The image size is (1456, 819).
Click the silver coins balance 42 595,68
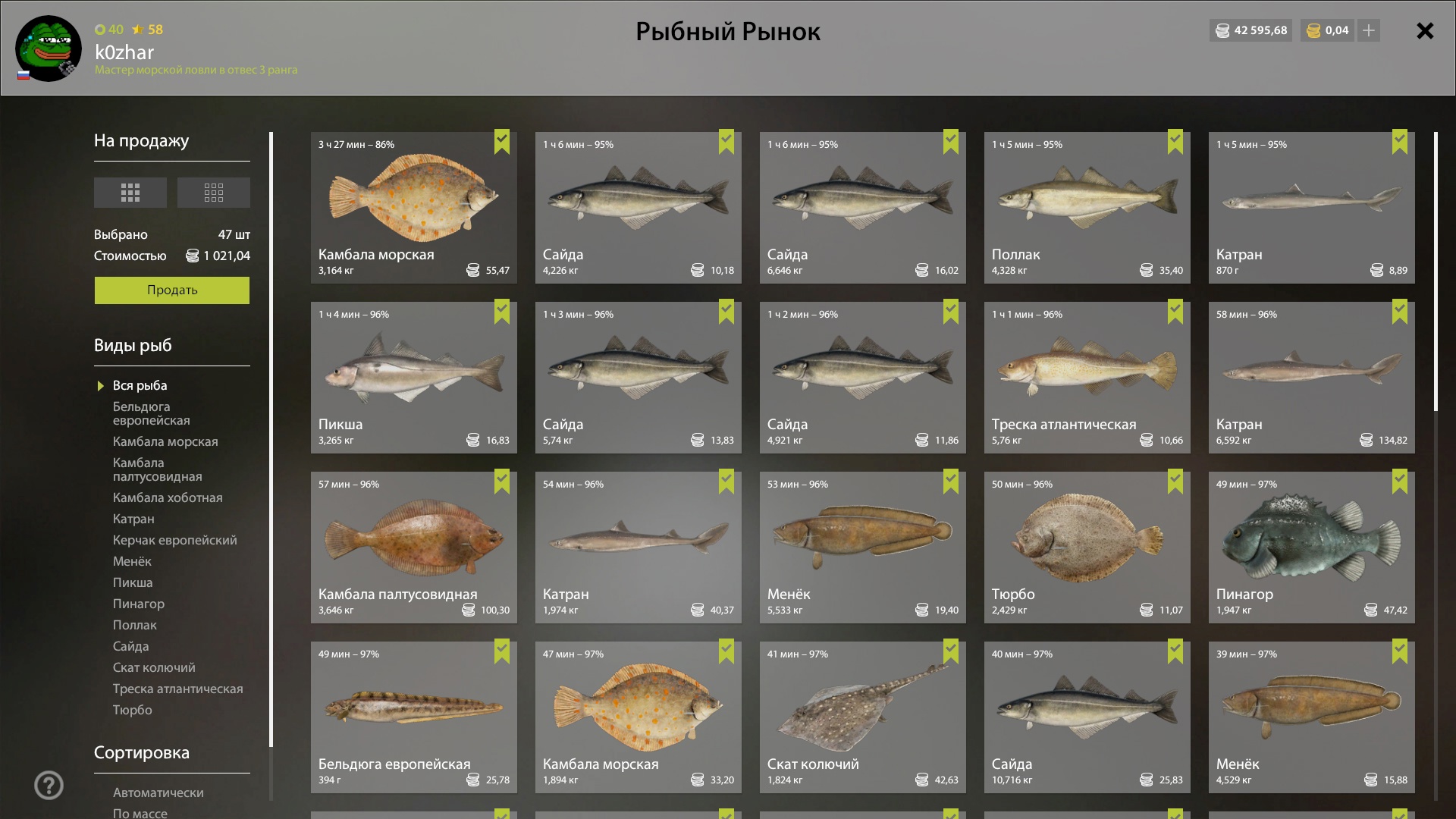[x=1251, y=30]
